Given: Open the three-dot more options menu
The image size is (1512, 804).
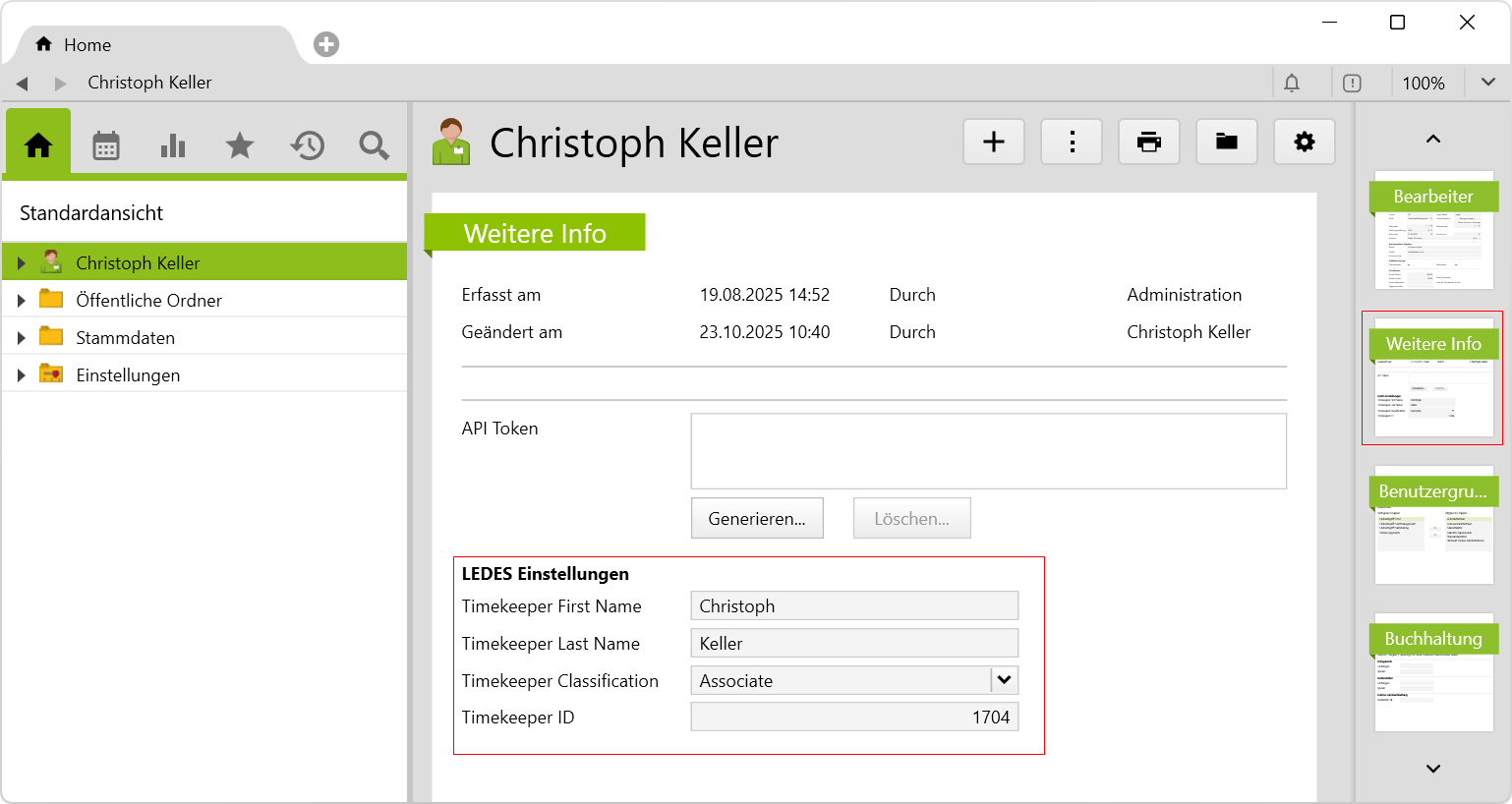Looking at the screenshot, I should click(1072, 142).
